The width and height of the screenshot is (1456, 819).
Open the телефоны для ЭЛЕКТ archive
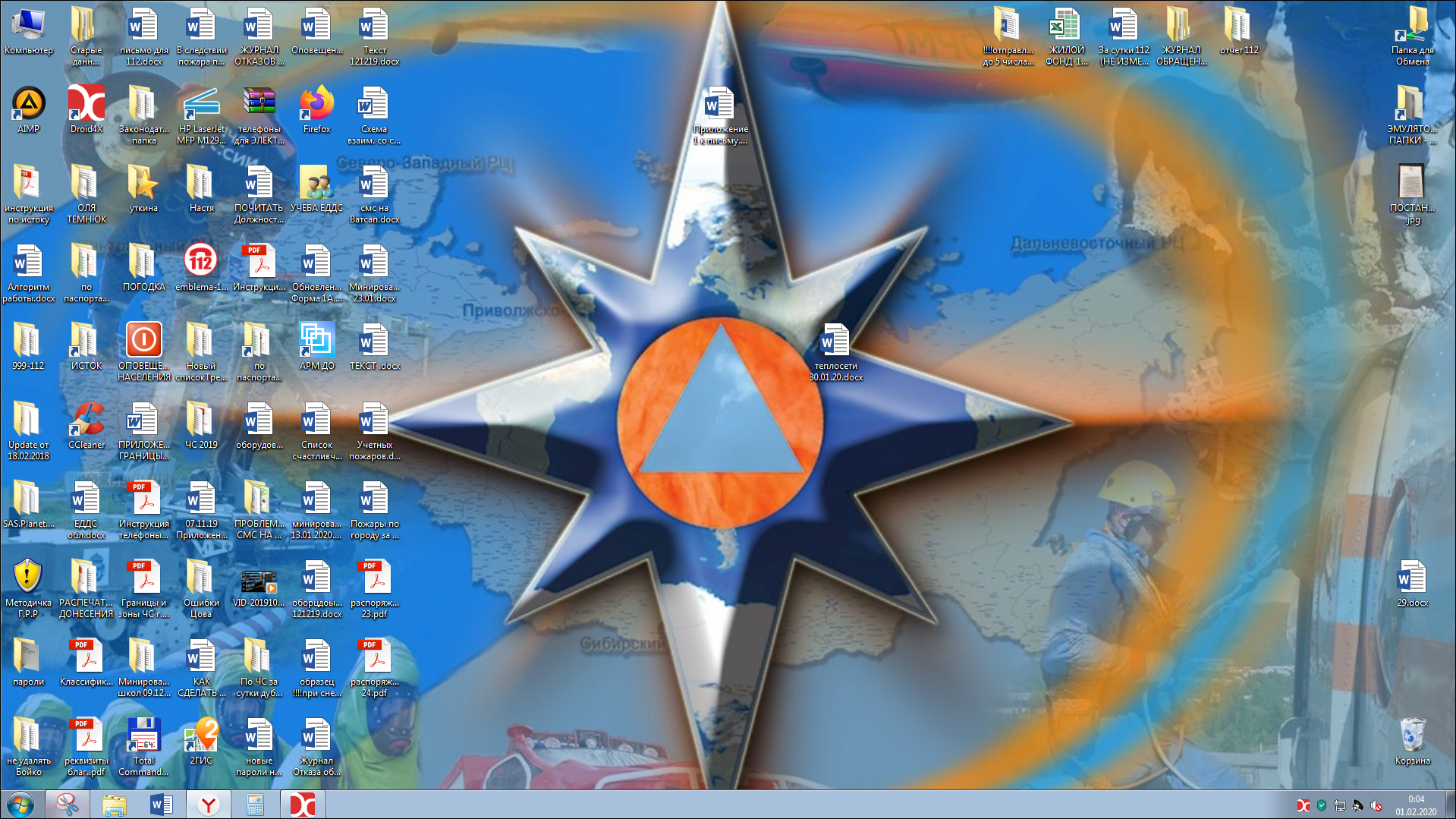click(x=259, y=115)
